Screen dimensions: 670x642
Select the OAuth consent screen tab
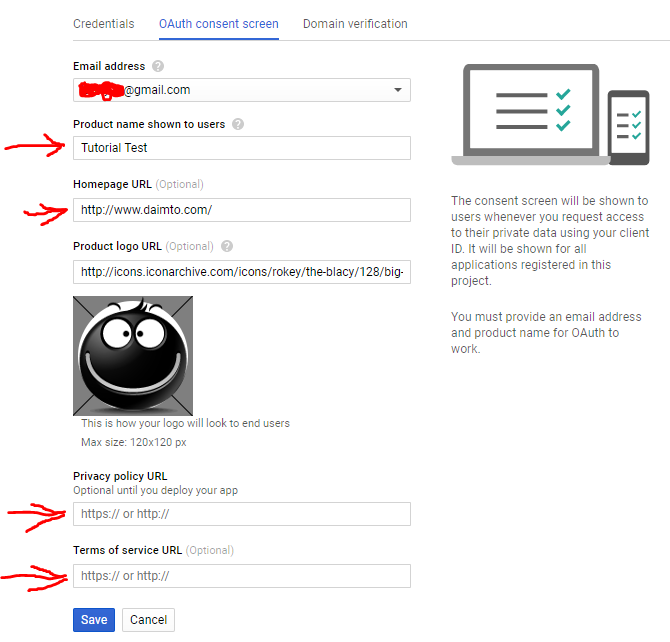(x=219, y=24)
